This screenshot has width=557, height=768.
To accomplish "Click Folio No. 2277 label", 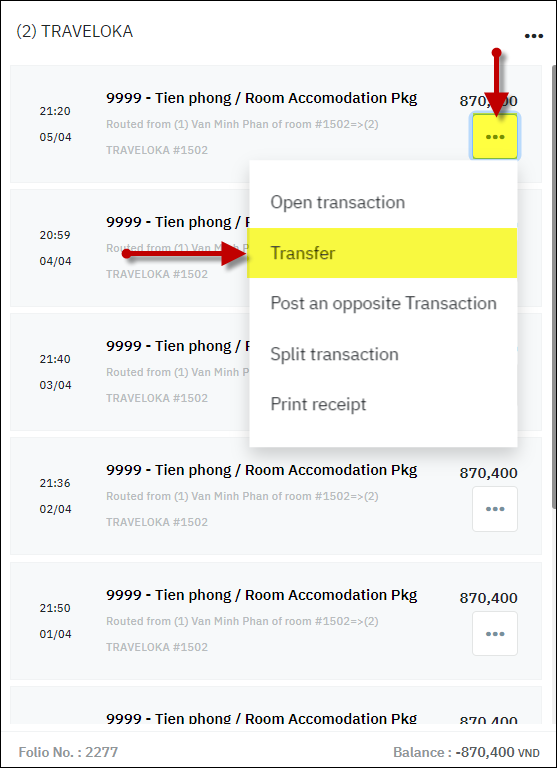I will coord(68,752).
